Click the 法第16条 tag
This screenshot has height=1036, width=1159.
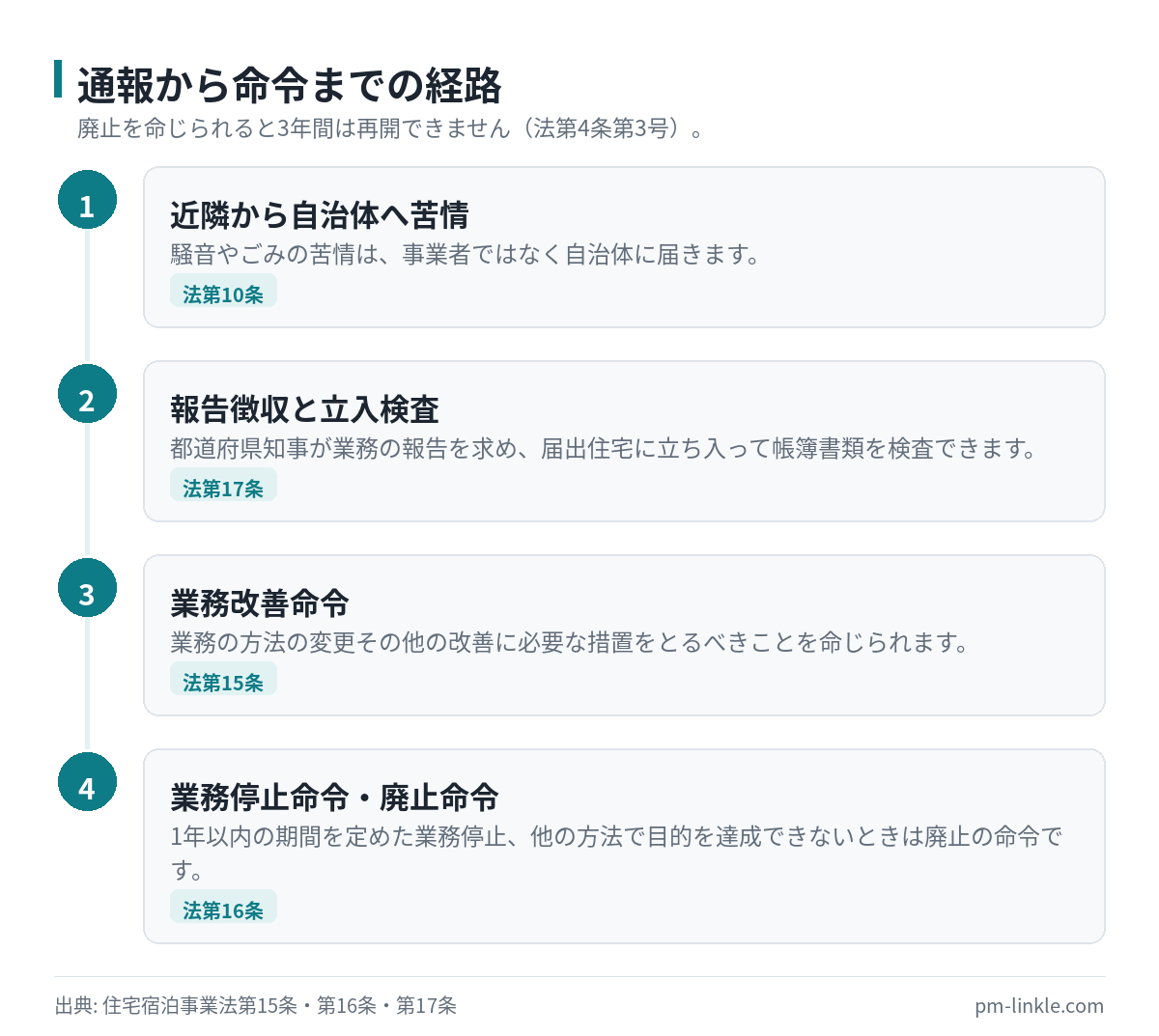click(223, 907)
